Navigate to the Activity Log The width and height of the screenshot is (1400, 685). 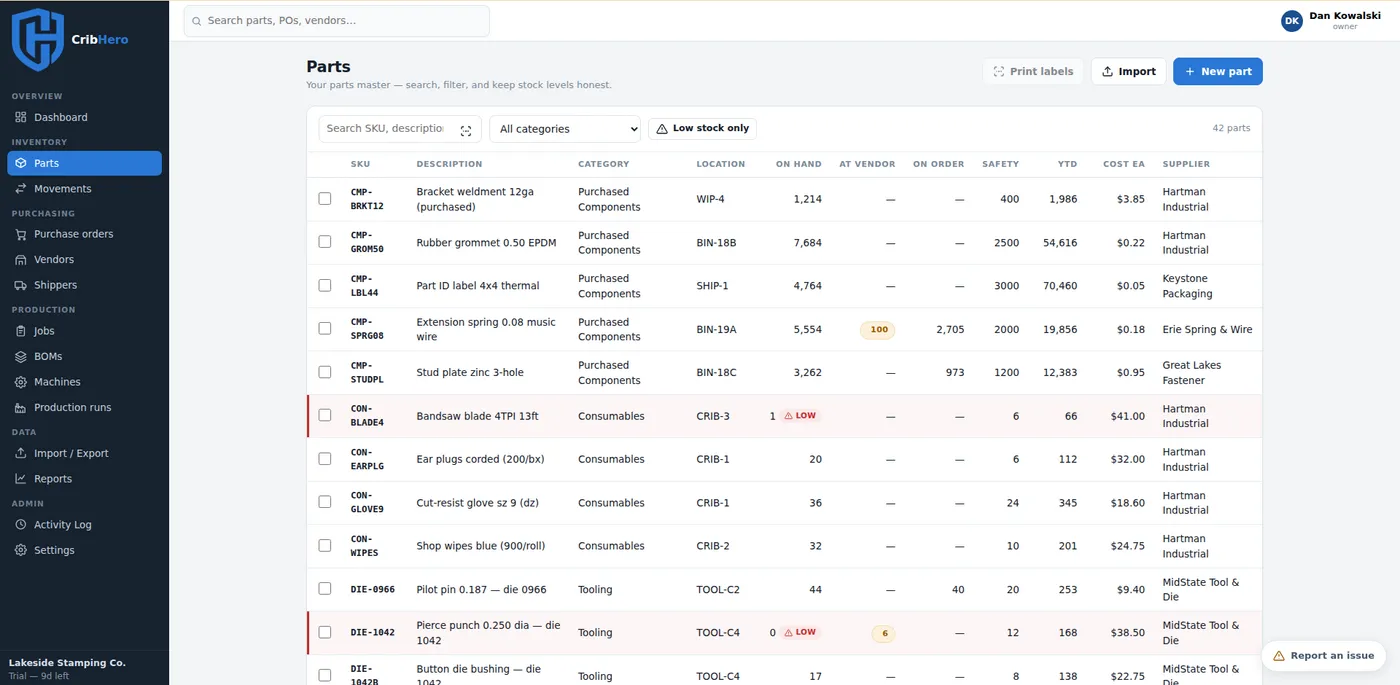click(x=84, y=525)
